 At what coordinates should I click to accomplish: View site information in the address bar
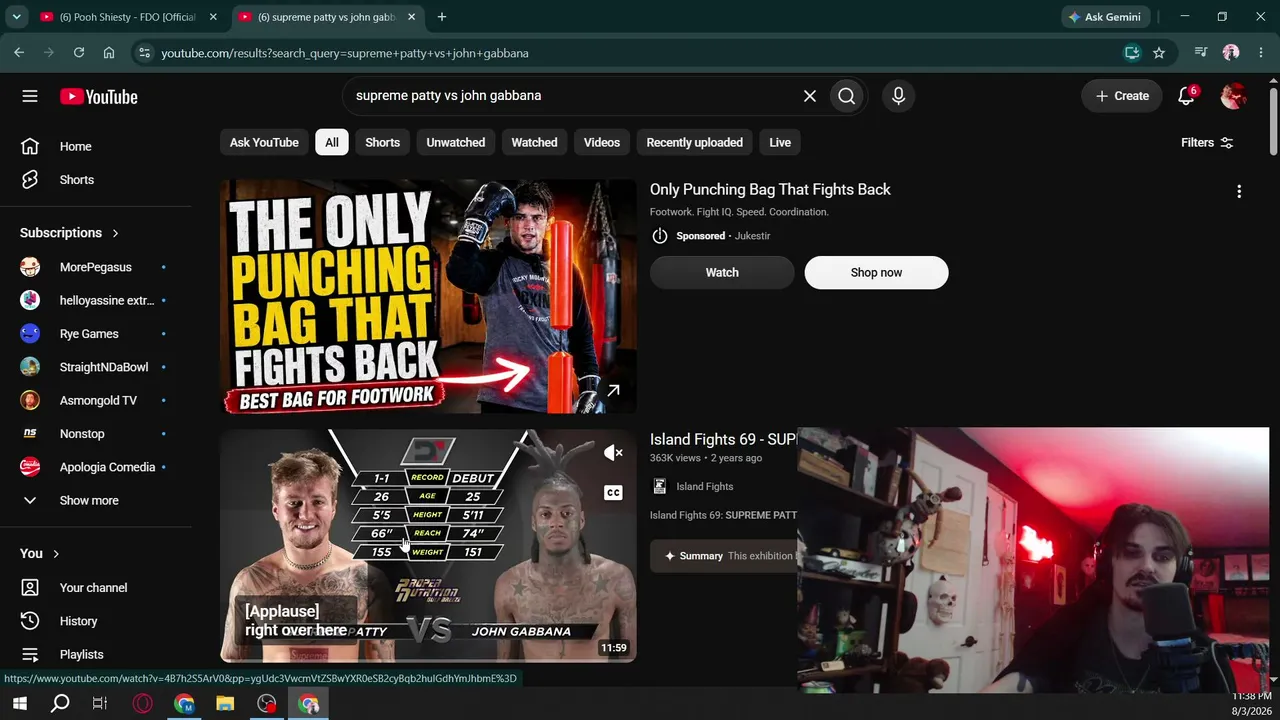pyautogui.click(x=144, y=53)
